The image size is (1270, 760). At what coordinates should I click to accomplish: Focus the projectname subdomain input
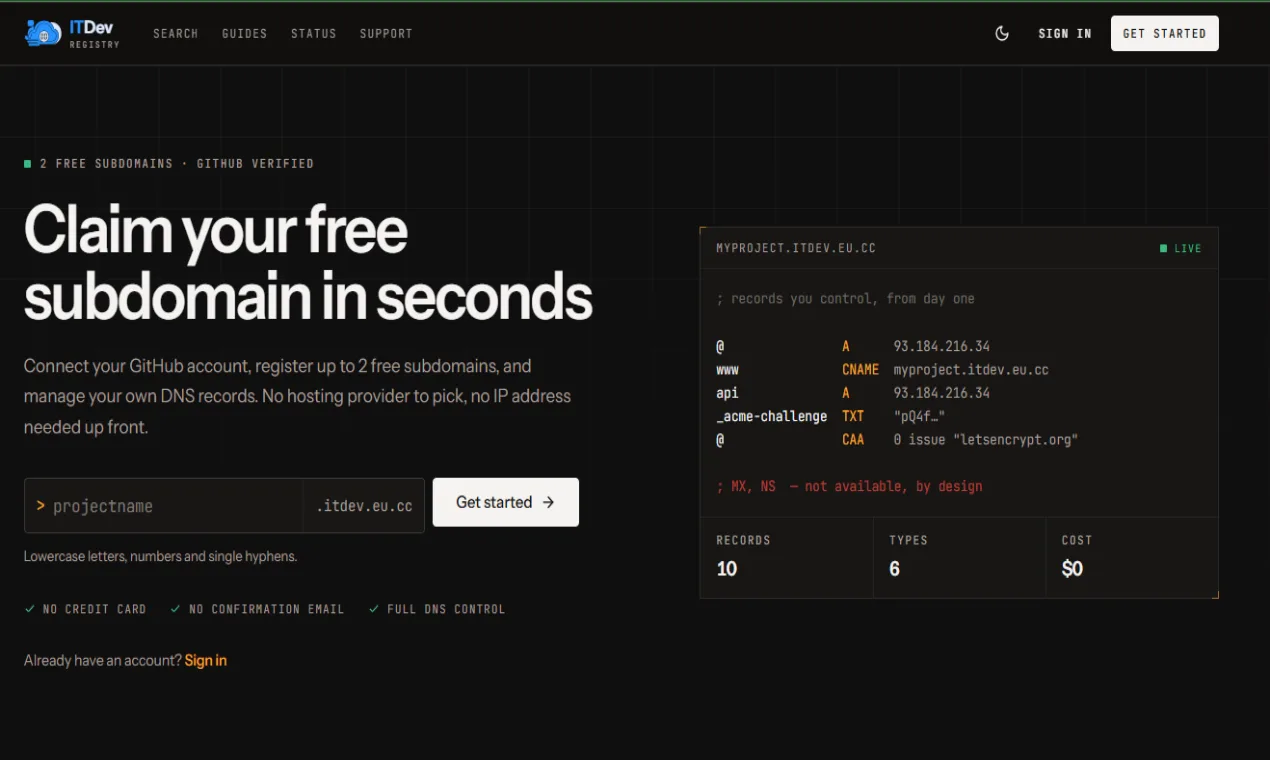tap(164, 506)
